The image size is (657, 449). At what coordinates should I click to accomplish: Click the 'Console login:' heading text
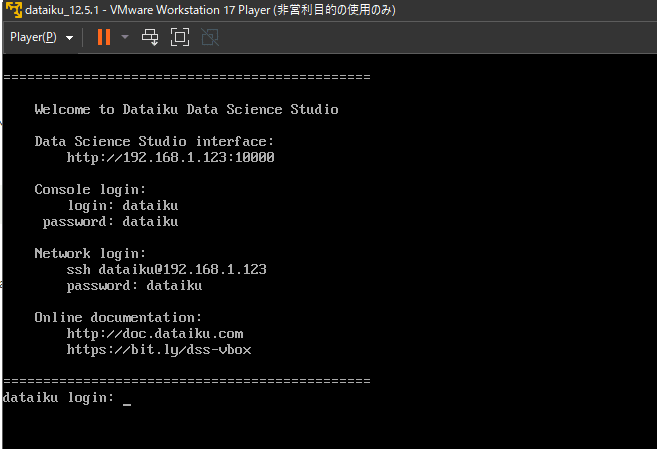[90, 190]
